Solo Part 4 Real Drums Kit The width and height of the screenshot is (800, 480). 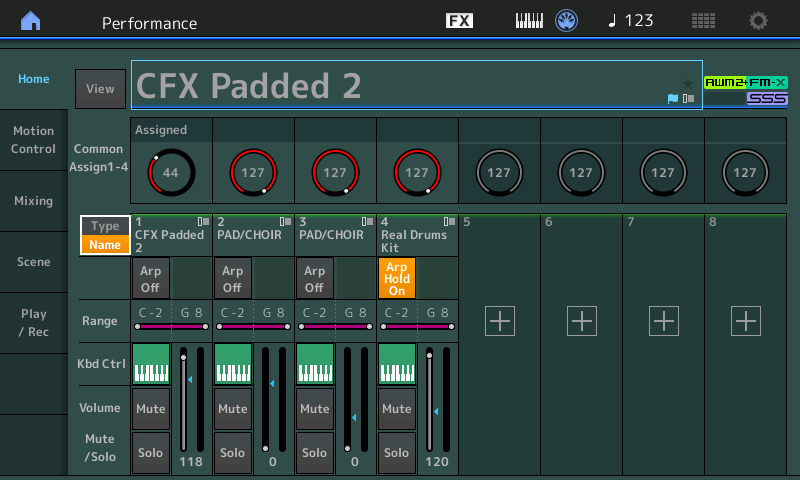(397, 452)
